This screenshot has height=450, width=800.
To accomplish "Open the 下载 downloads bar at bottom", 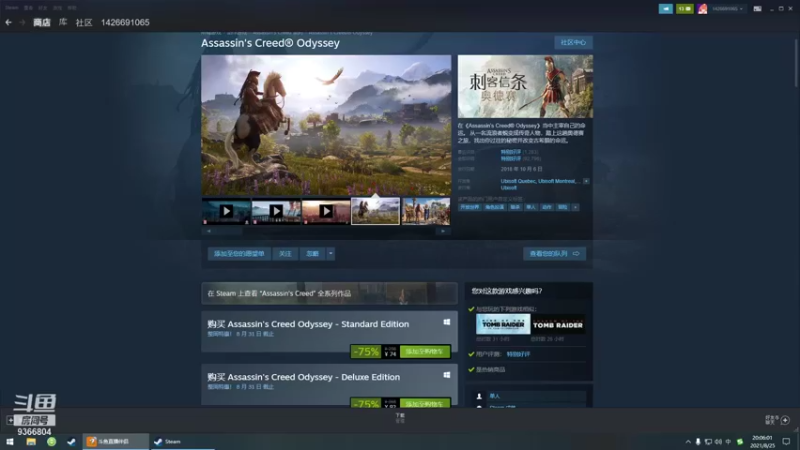I will pyautogui.click(x=400, y=418).
